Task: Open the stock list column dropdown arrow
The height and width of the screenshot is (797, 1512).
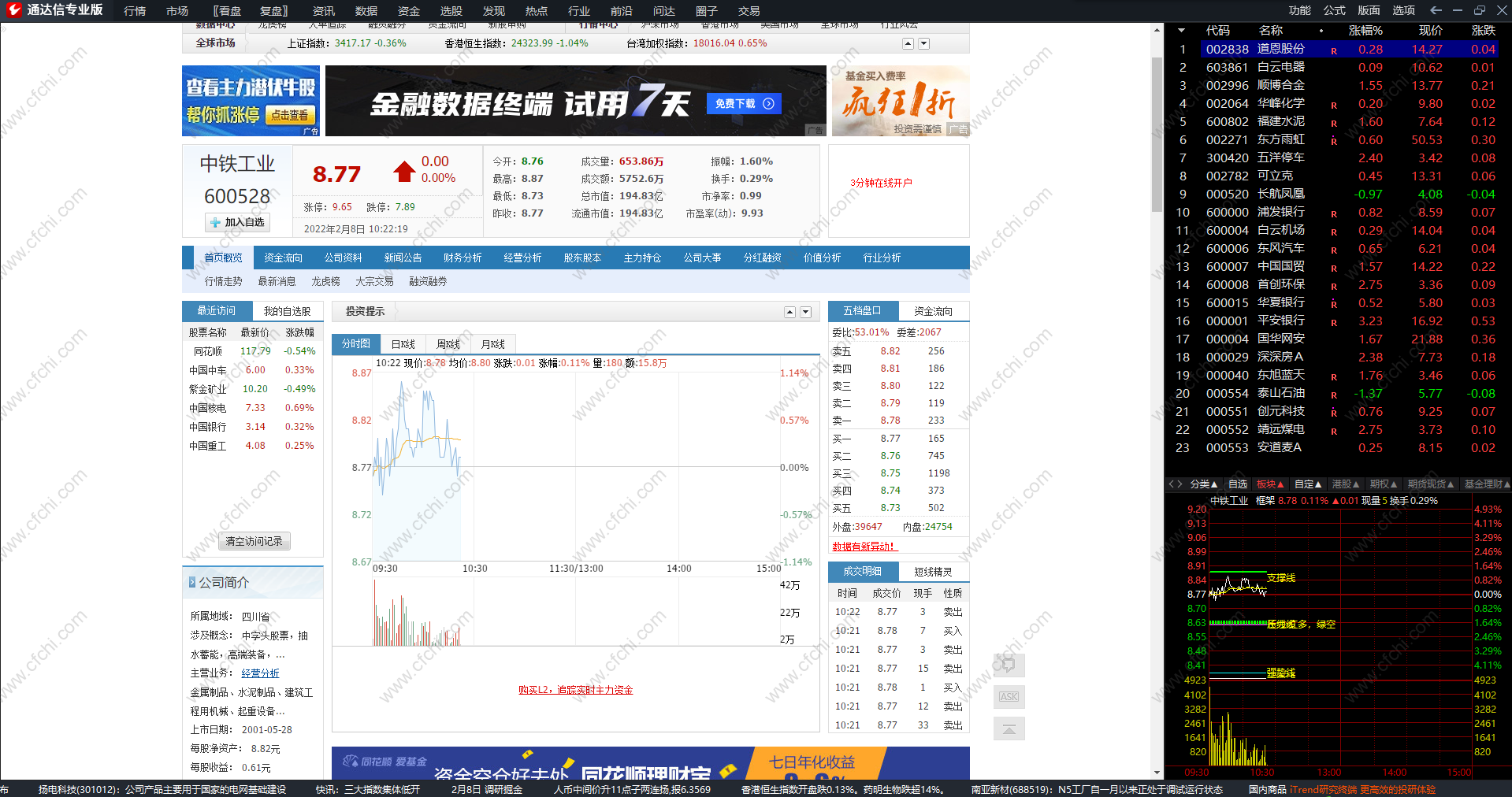Action: coord(1181,31)
